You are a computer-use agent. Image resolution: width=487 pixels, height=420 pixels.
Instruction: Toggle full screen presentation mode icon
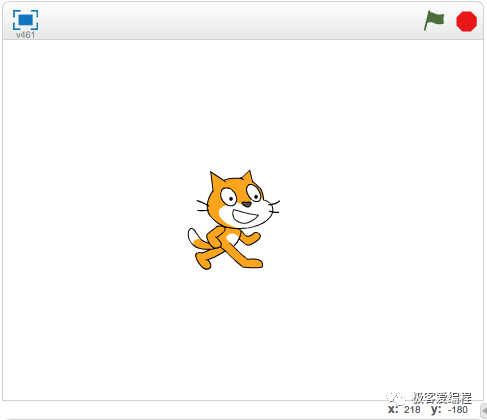[25, 20]
